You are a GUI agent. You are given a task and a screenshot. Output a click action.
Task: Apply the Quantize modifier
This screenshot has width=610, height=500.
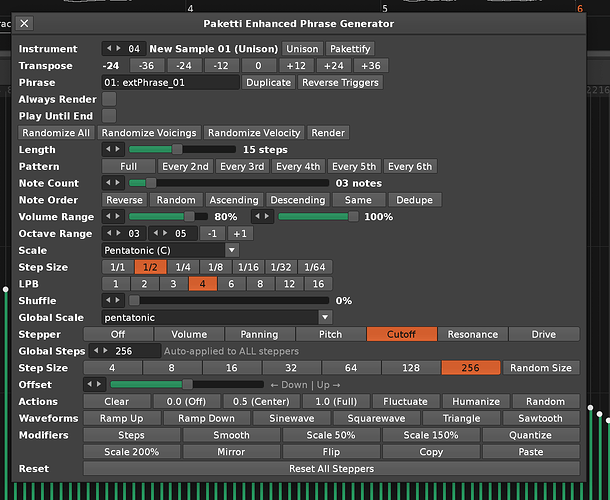(x=531, y=435)
